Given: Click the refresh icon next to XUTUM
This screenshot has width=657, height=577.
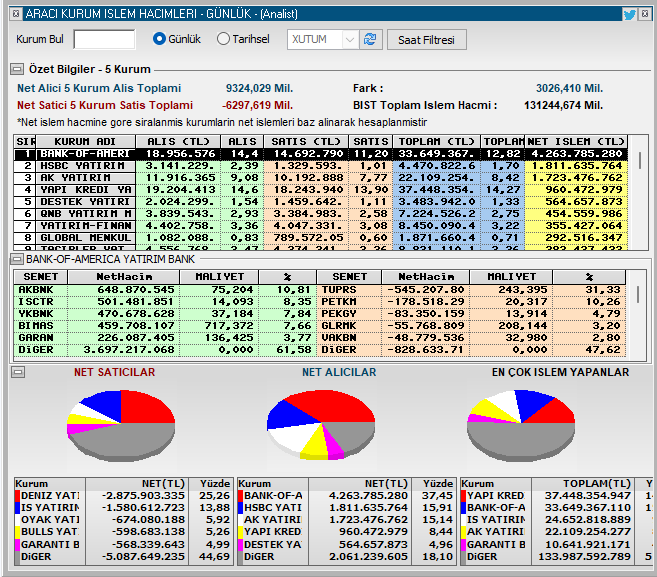Looking at the screenshot, I should 370,39.
